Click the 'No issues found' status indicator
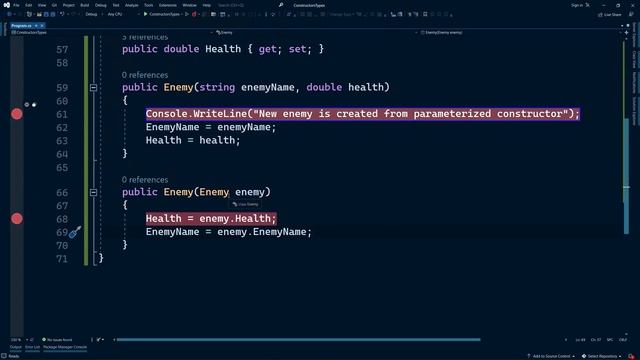Screen dimensions: 640x360 point(57,340)
